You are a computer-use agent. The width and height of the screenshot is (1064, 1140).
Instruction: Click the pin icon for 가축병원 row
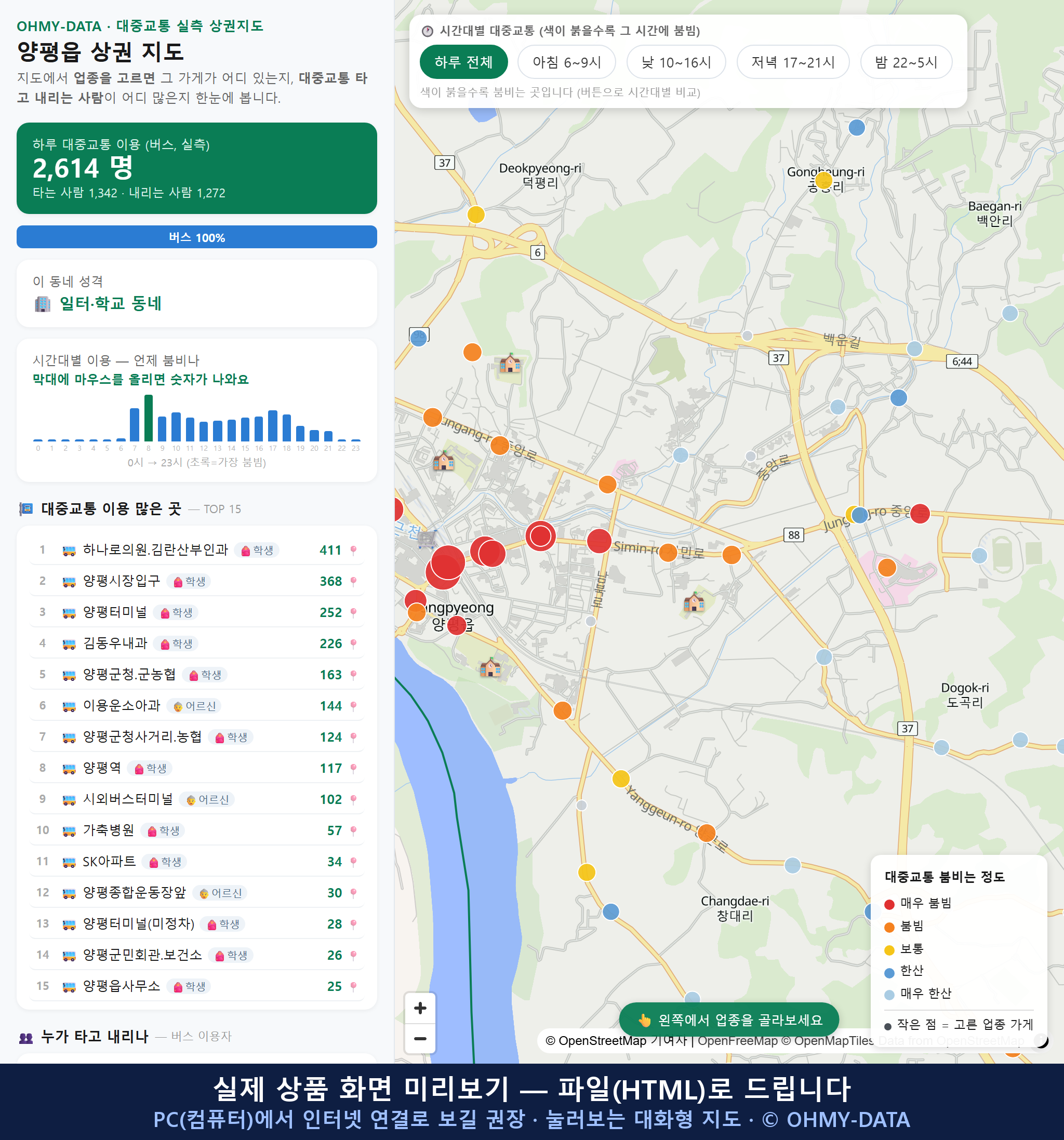353,831
